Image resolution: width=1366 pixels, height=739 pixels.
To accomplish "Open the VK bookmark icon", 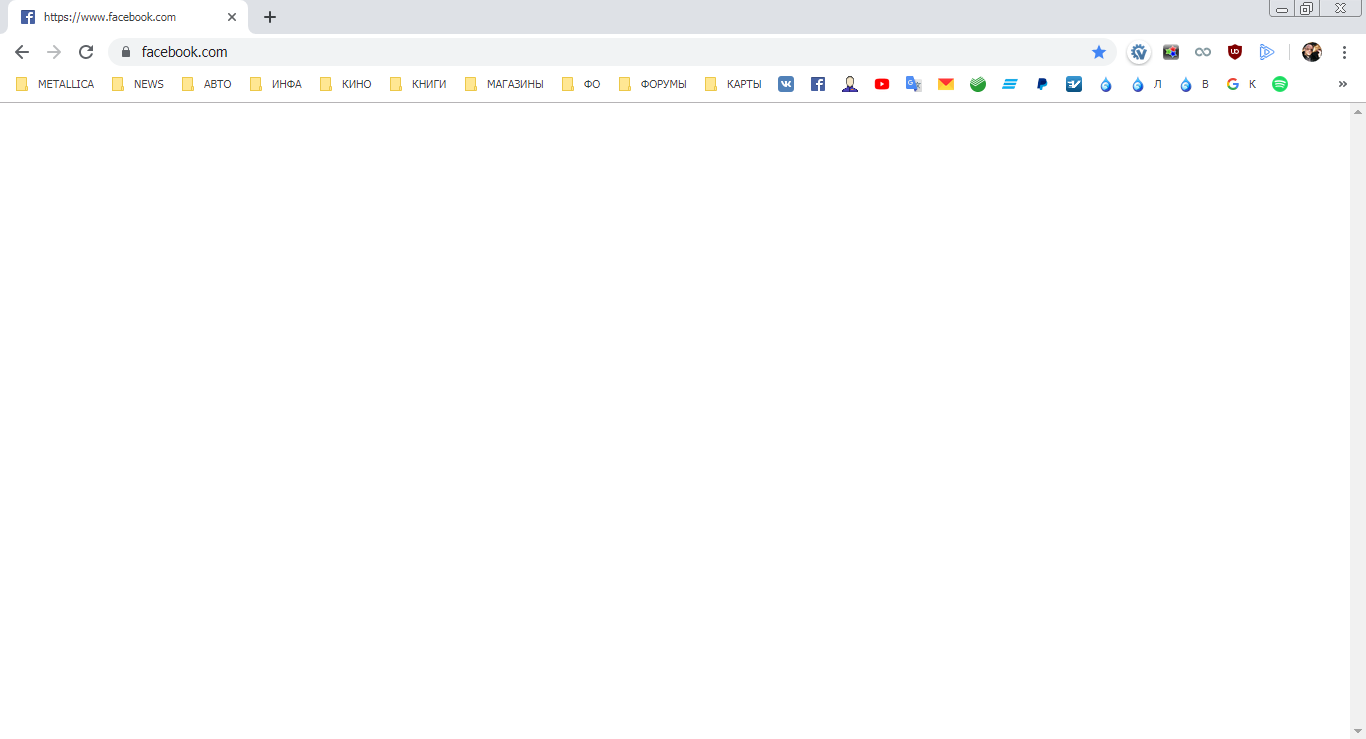I will coord(786,84).
